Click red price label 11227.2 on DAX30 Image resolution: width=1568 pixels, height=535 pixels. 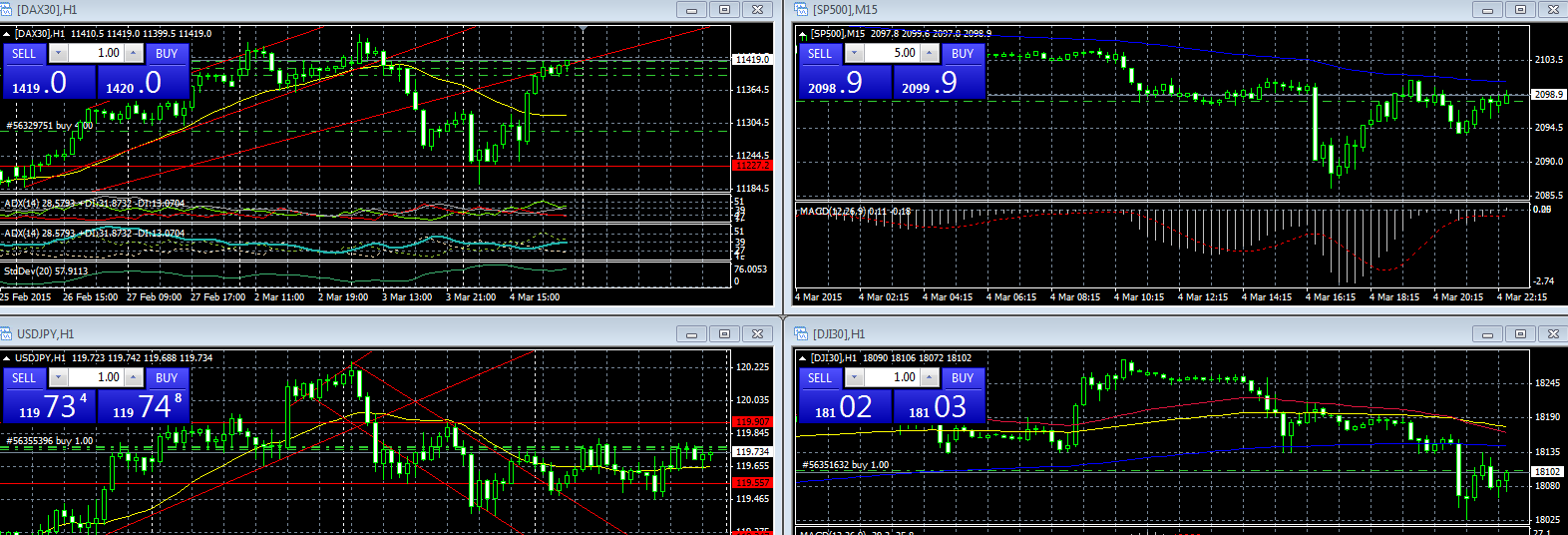click(x=752, y=166)
